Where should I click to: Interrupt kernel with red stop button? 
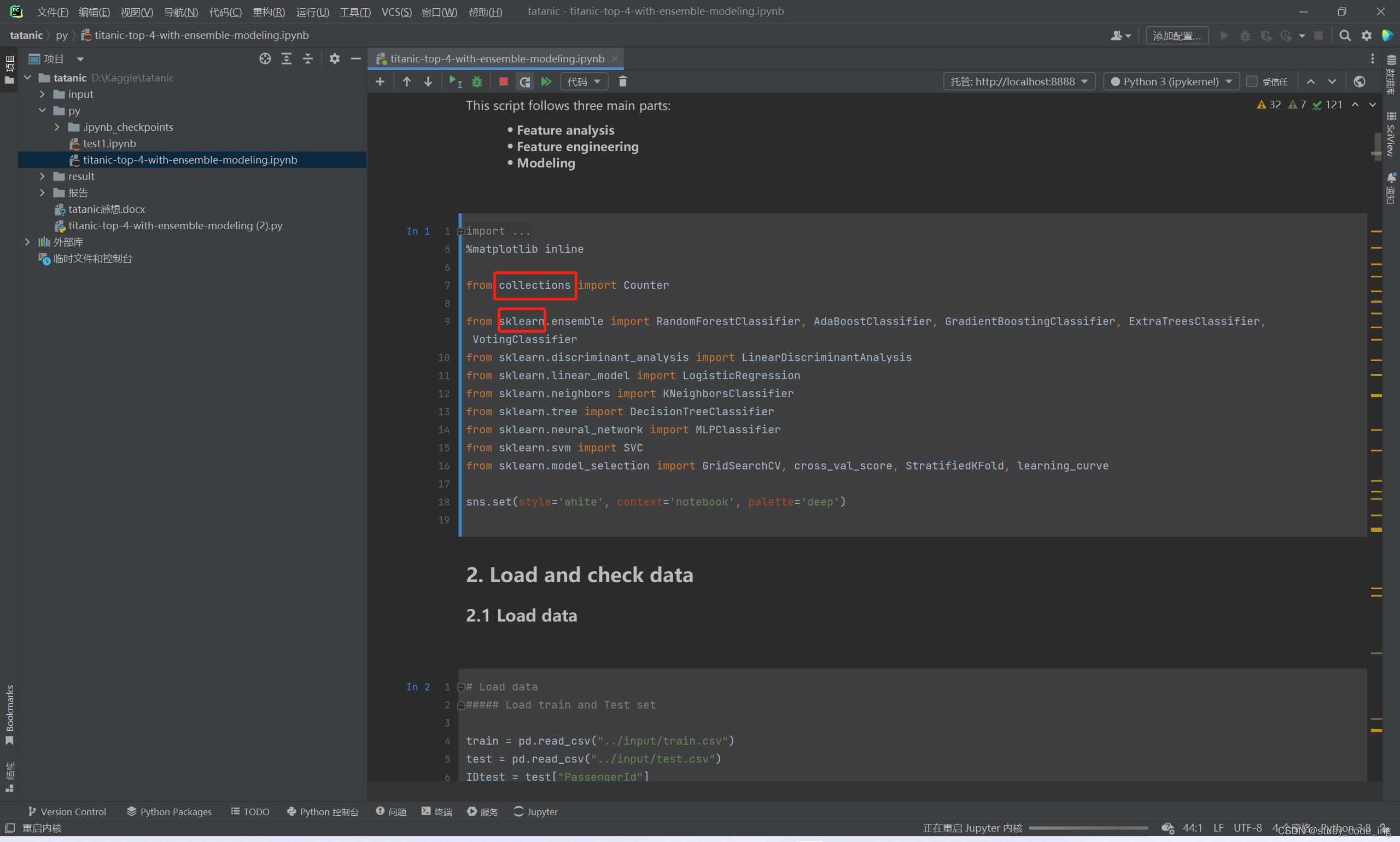[x=503, y=82]
